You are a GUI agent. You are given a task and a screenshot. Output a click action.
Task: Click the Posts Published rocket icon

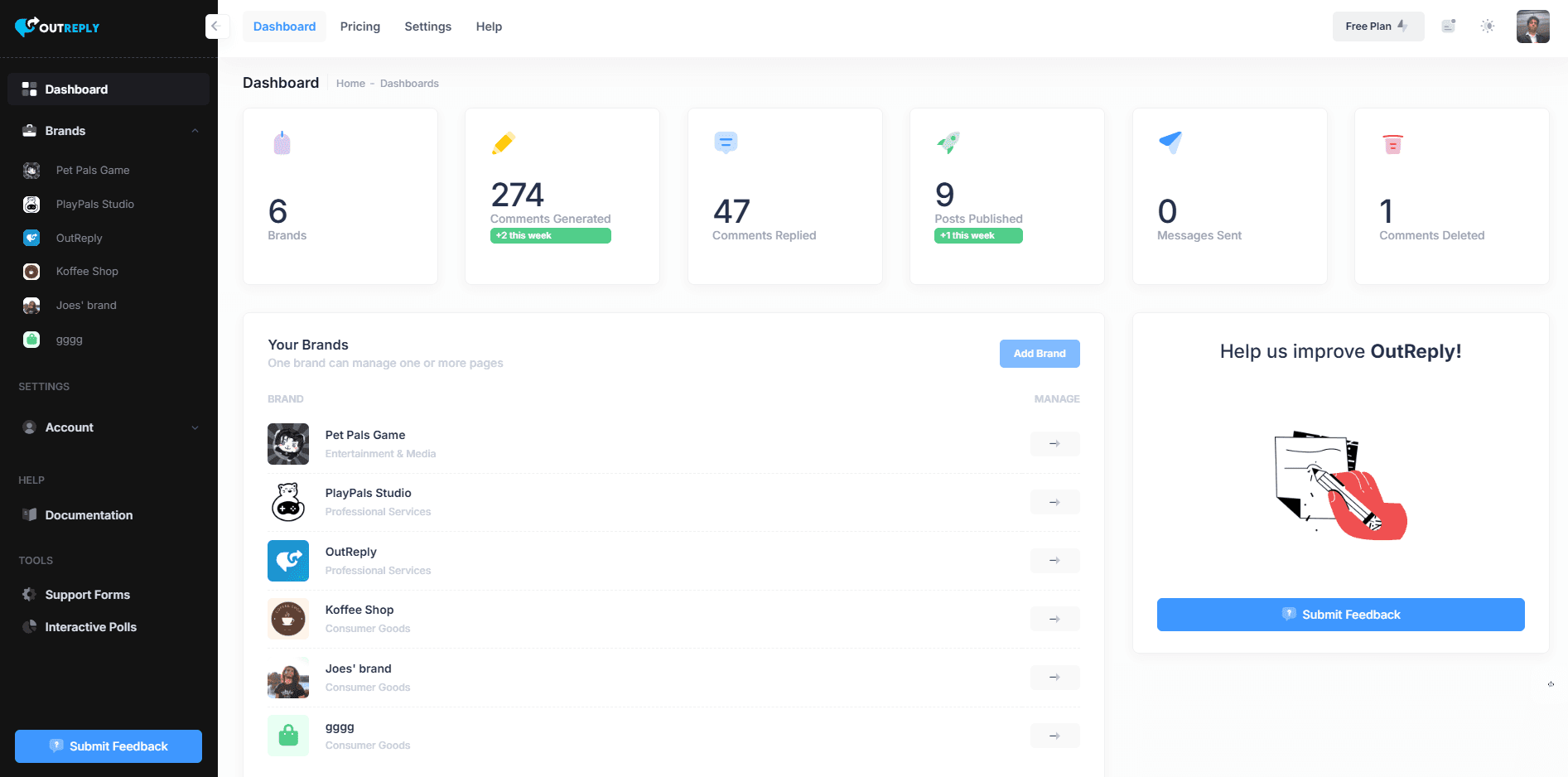948,142
